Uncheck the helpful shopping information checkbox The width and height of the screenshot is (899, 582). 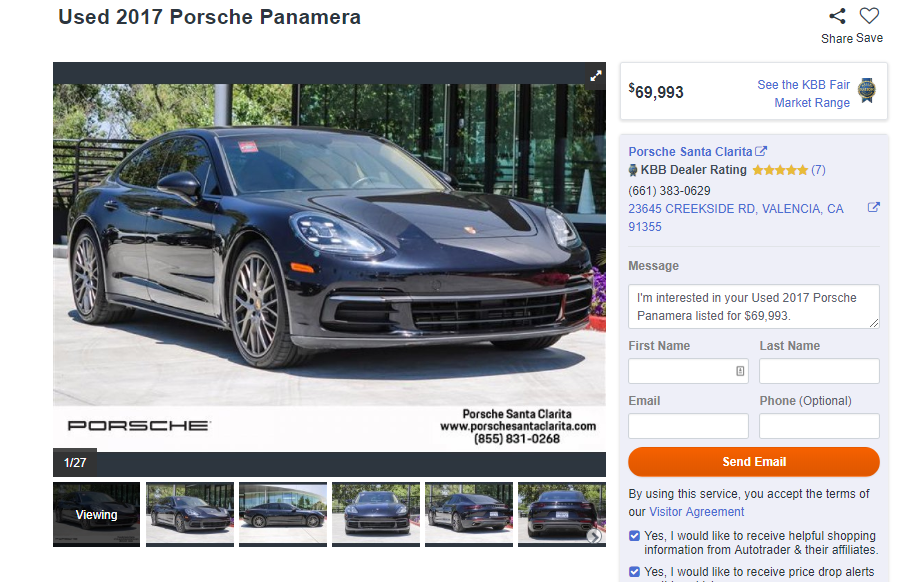[634, 536]
